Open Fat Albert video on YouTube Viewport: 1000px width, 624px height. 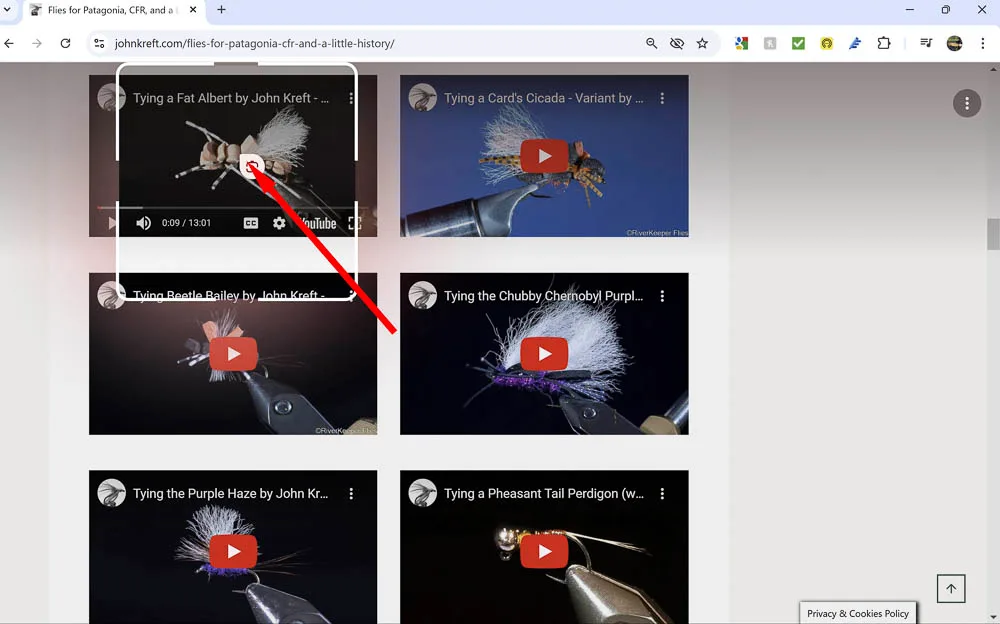[x=318, y=223]
